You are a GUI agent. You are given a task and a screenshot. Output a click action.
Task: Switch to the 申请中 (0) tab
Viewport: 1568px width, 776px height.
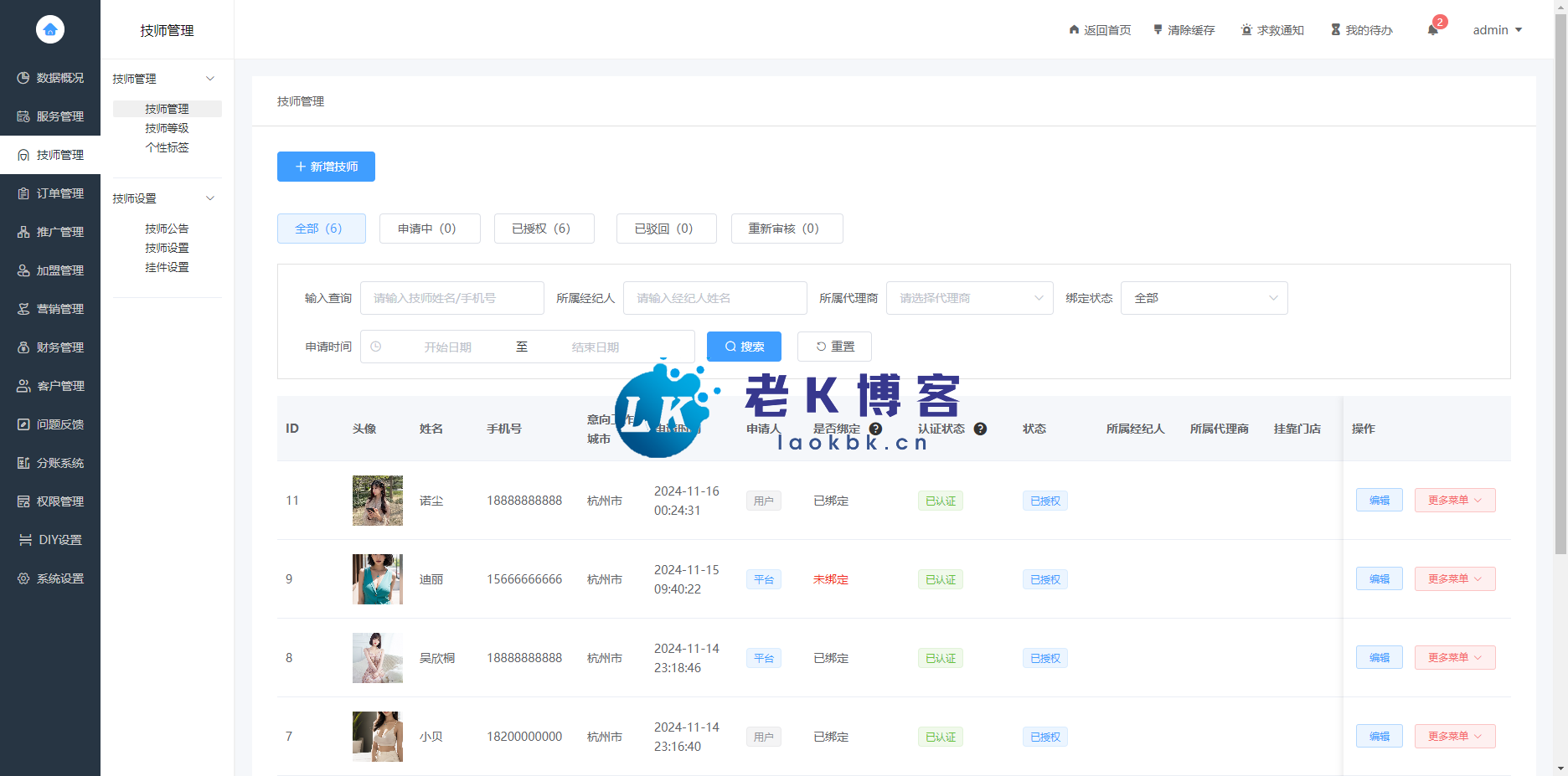click(429, 229)
